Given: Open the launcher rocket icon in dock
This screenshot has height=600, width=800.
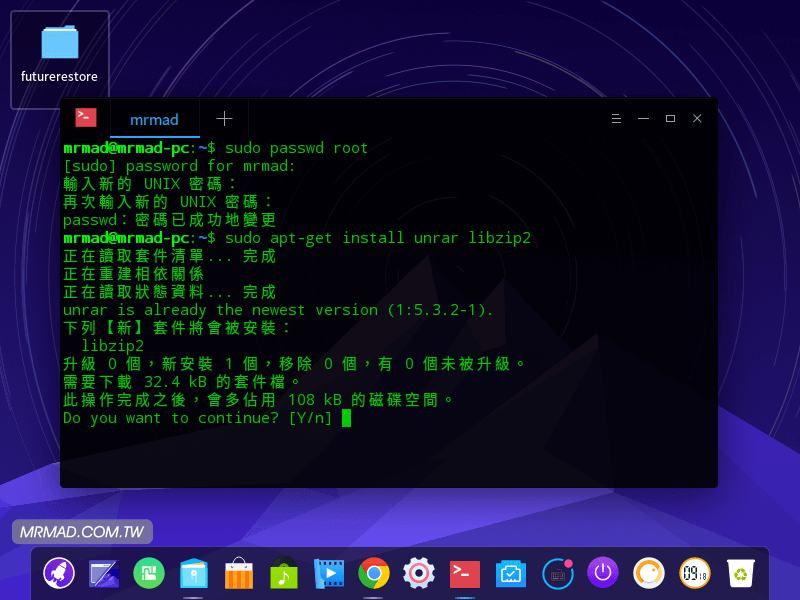Looking at the screenshot, I should pyautogui.click(x=60, y=574).
